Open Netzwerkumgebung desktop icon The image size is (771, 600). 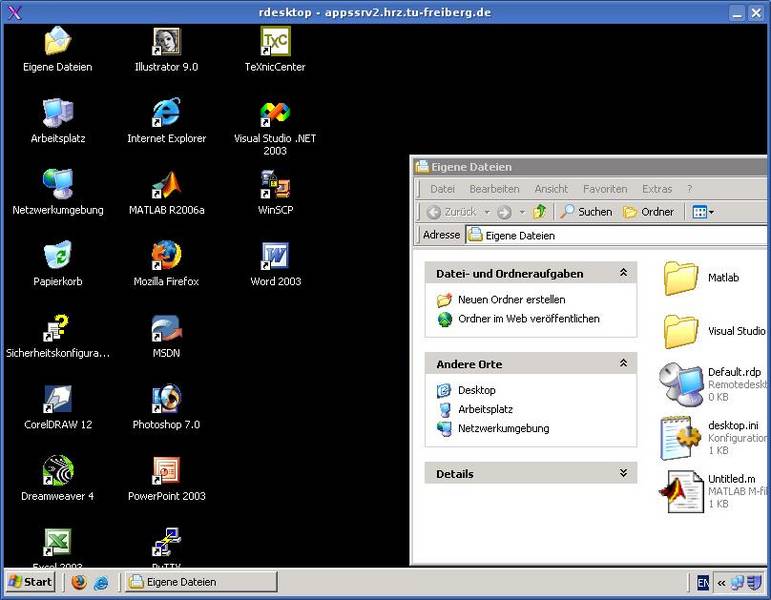pyautogui.click(x=58, y=192)
